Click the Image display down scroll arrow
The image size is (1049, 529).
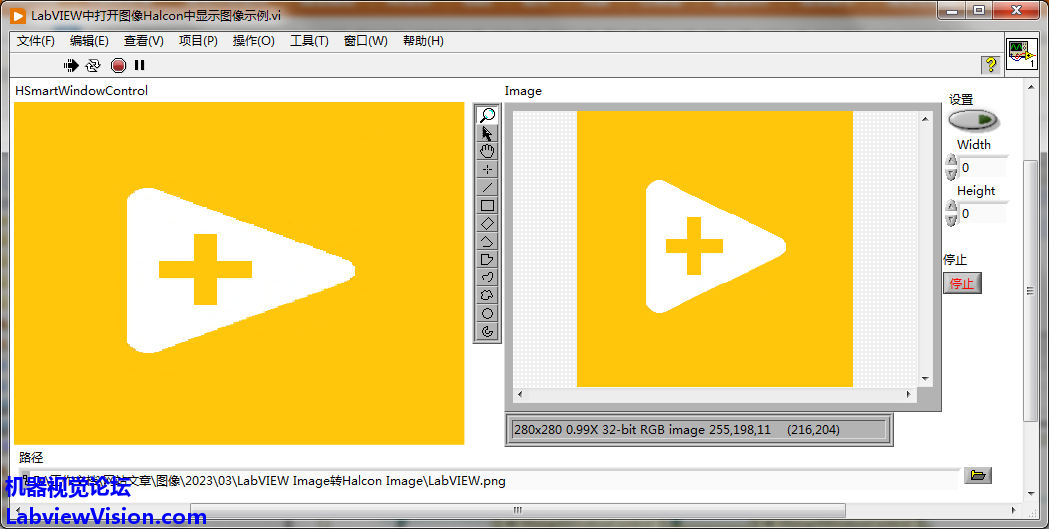coord(925,379)
